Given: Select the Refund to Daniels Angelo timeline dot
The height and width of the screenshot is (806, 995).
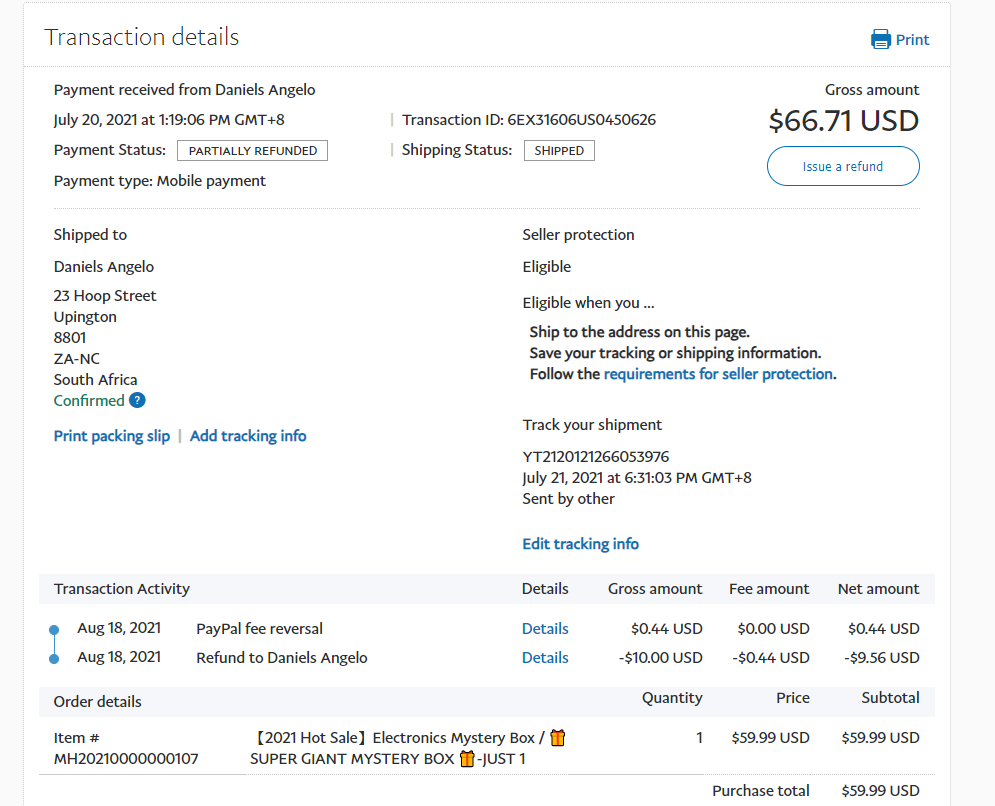Looking at the screenshot, I should coord(54,658).
